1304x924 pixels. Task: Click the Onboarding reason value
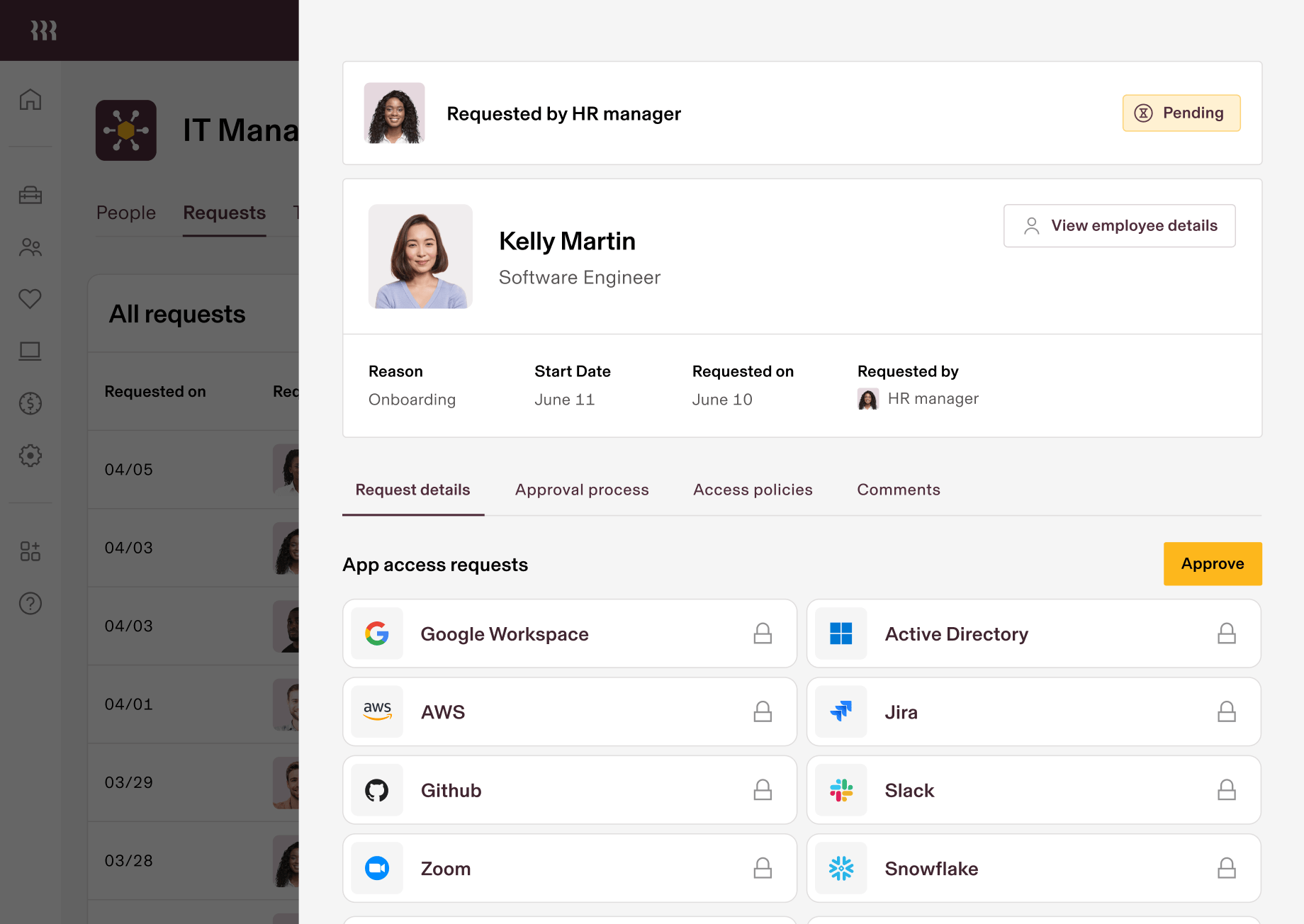[x=412, y=400]
